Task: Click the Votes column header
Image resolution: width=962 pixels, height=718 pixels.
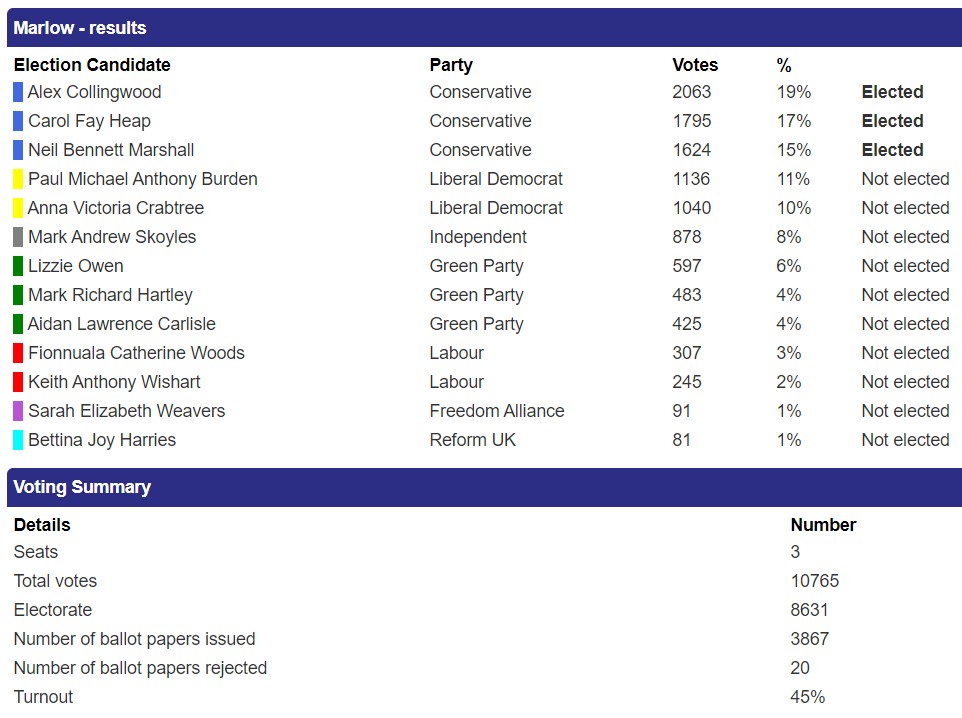Action: [695, 65]
